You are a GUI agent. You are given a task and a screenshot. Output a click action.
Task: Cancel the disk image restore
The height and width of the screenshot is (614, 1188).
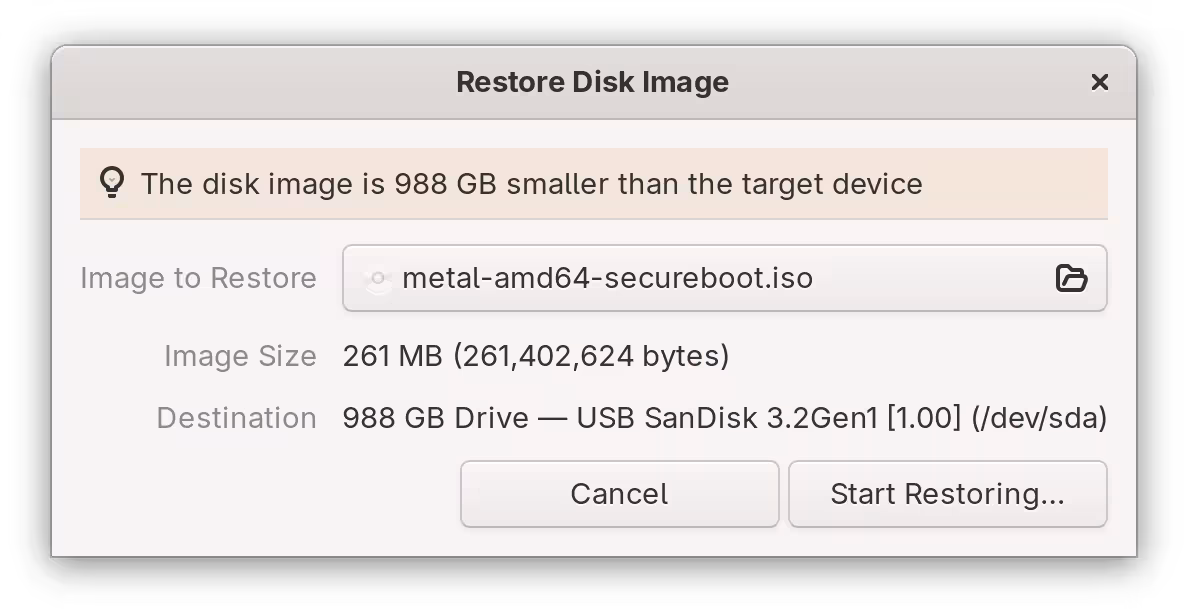click(x=619, y=493)
